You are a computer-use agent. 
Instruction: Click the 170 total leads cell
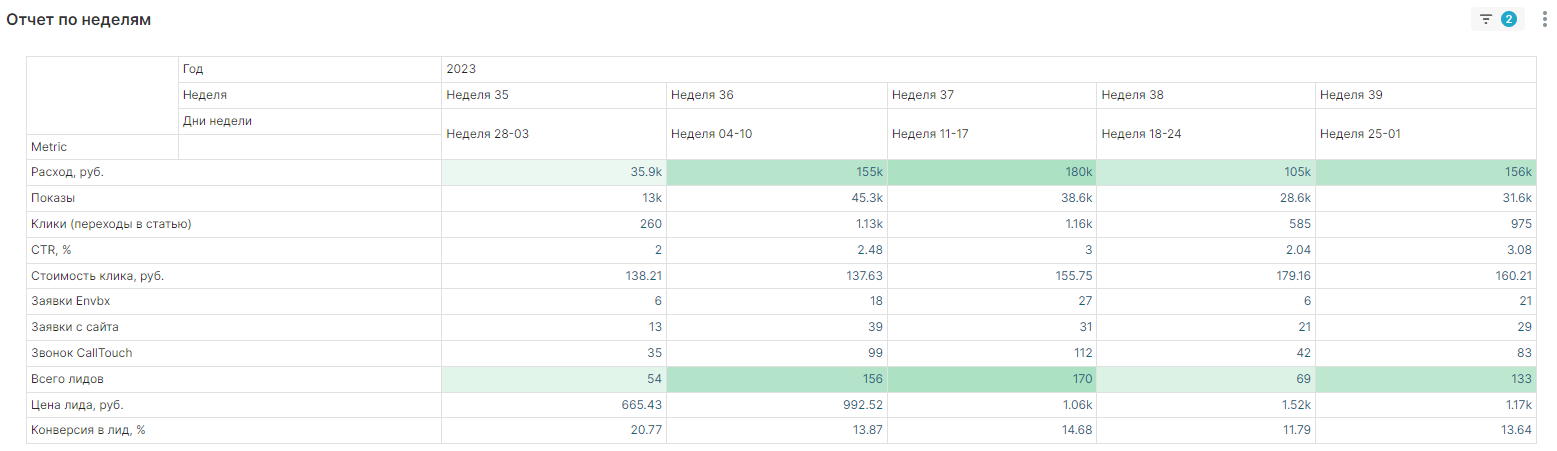coord(1079,379)
